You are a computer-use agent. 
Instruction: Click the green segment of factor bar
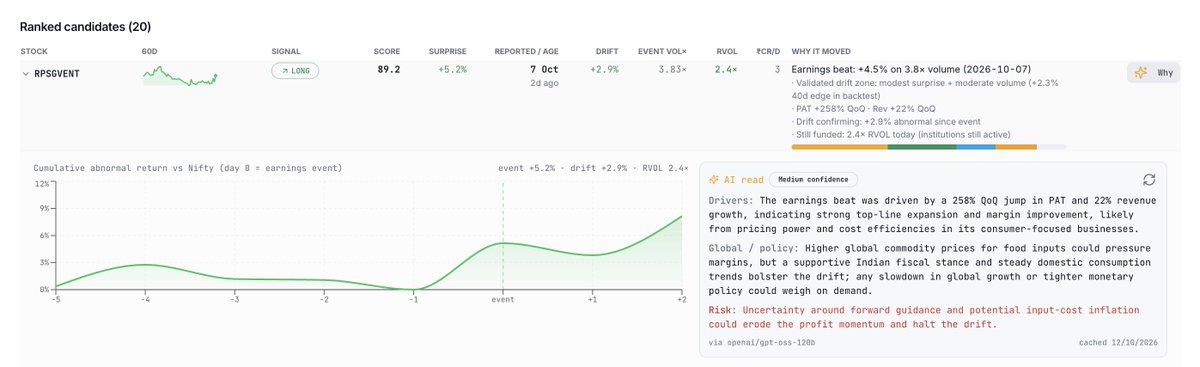pos(922,147)
